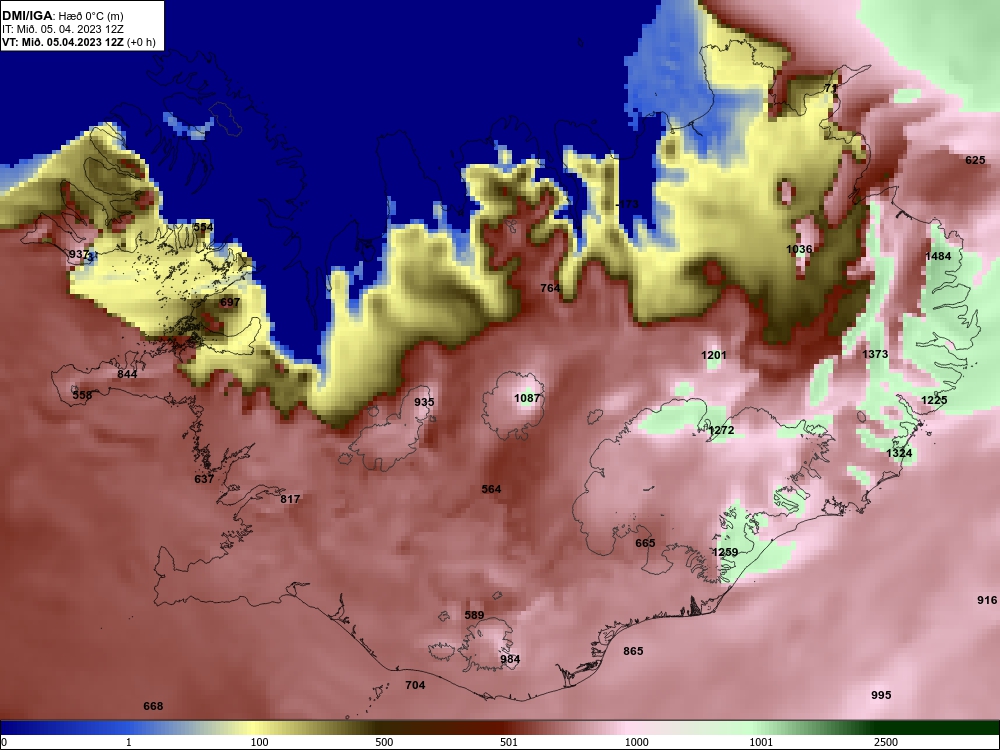The image size is (1000, 750).
Task: Click the map value 916
Action: tap(987, 600)
